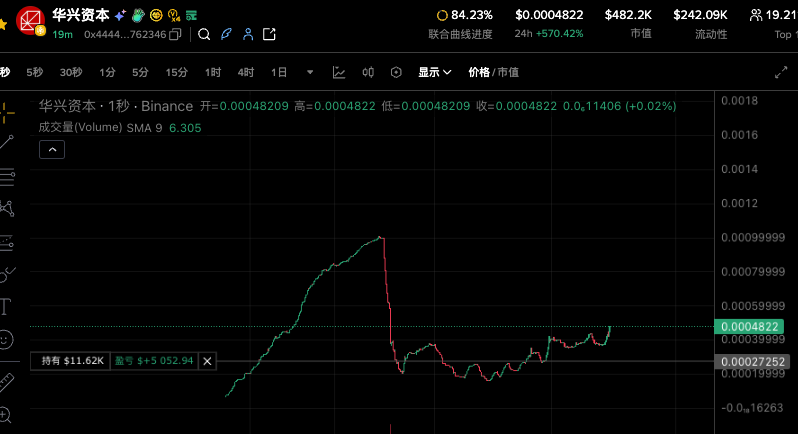This screenshot has height=434, width=798.
Task: Click the blue feather icon
Action: pos(226,34)
